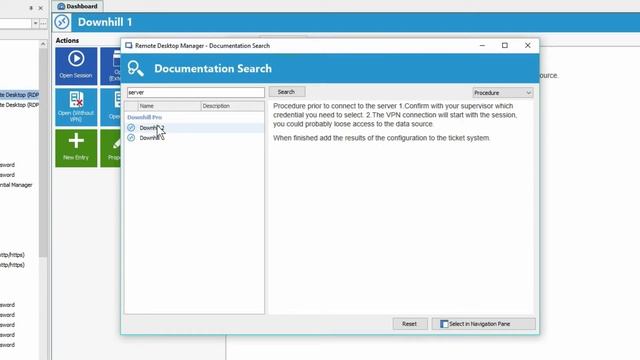Close the Documentation Search dialog

528,45
